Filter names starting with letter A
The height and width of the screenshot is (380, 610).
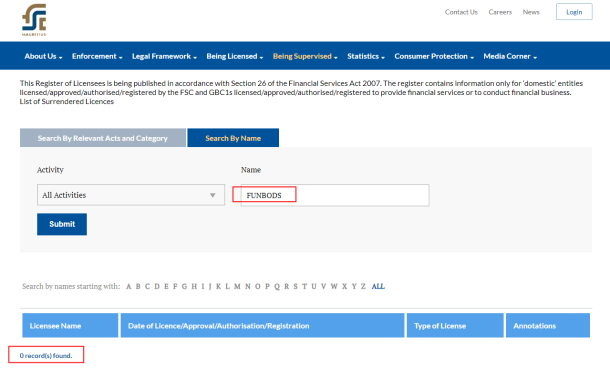click(x=128, y=287)
